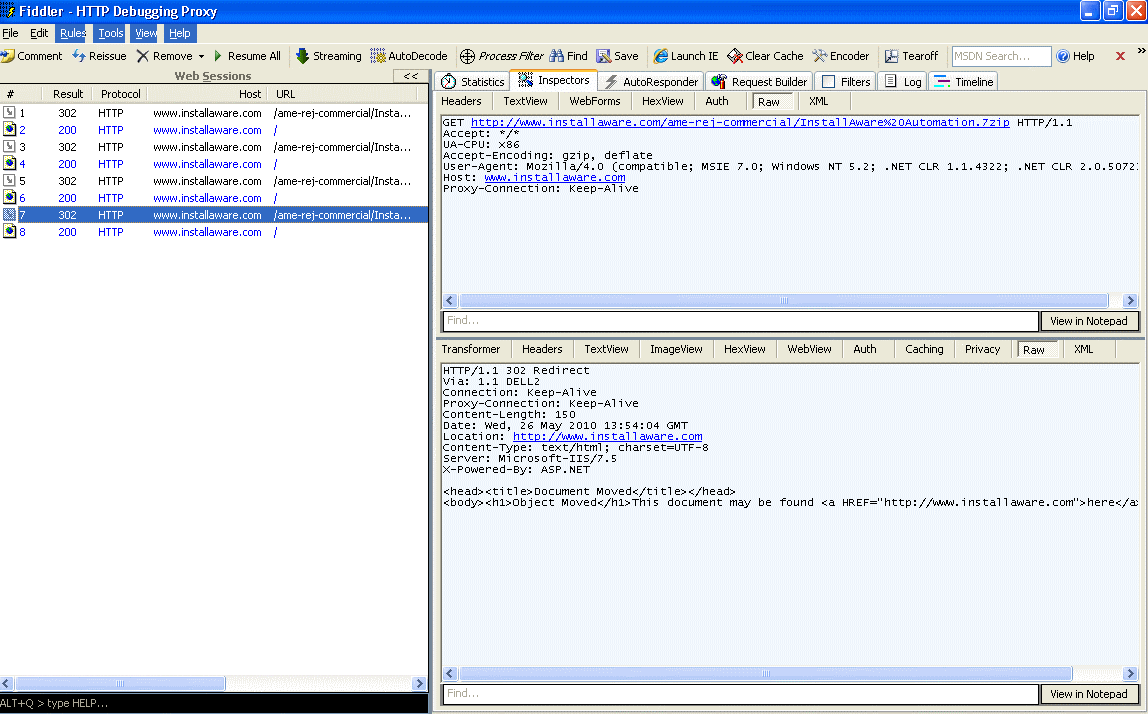Screen dimensions: 1148x714
Task: Click the Clear Cache icon
Action: [735, 56]
